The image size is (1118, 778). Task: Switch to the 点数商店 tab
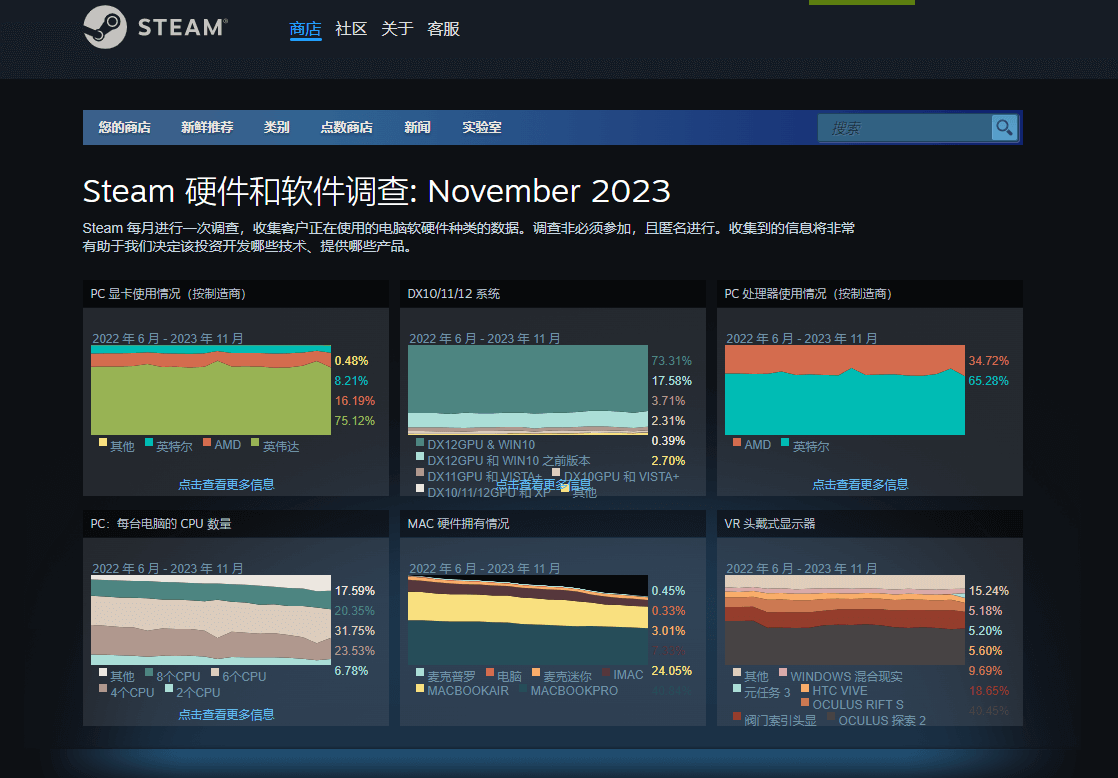click(x=347, y=127)
